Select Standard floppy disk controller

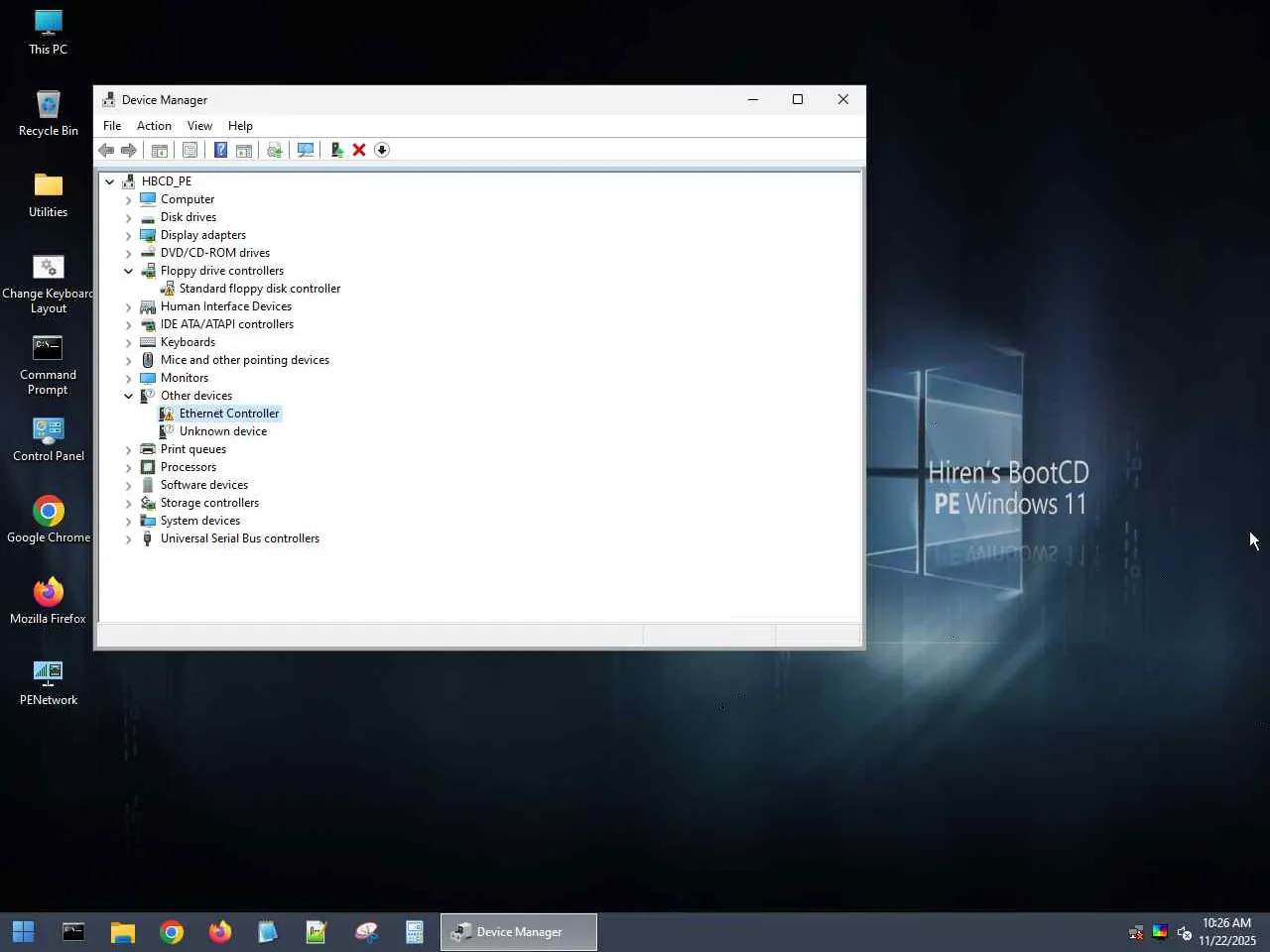click(x=260, y=289)
